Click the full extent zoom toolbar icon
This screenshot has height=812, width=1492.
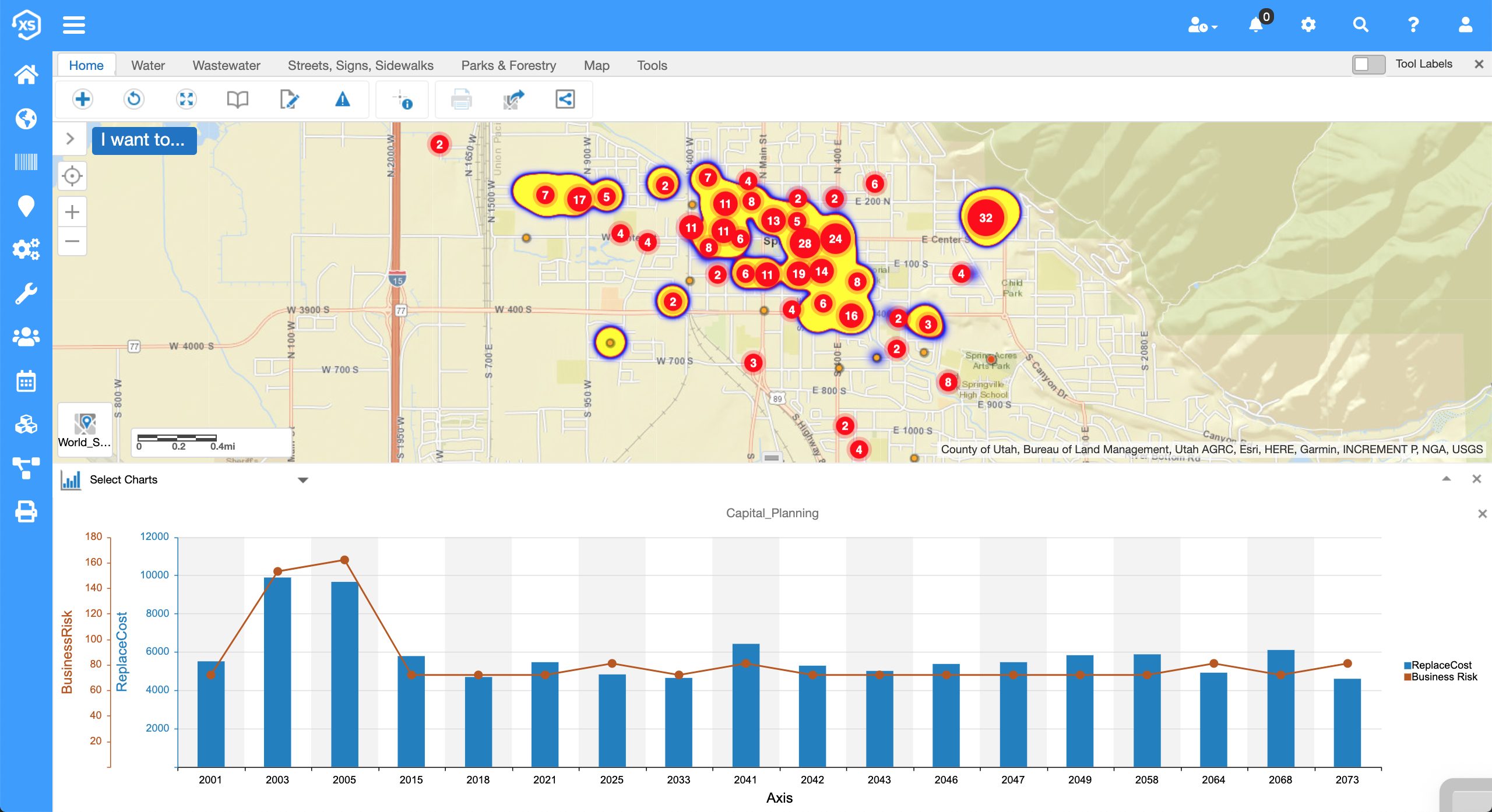pyautogui.click(x=186, y=100)
